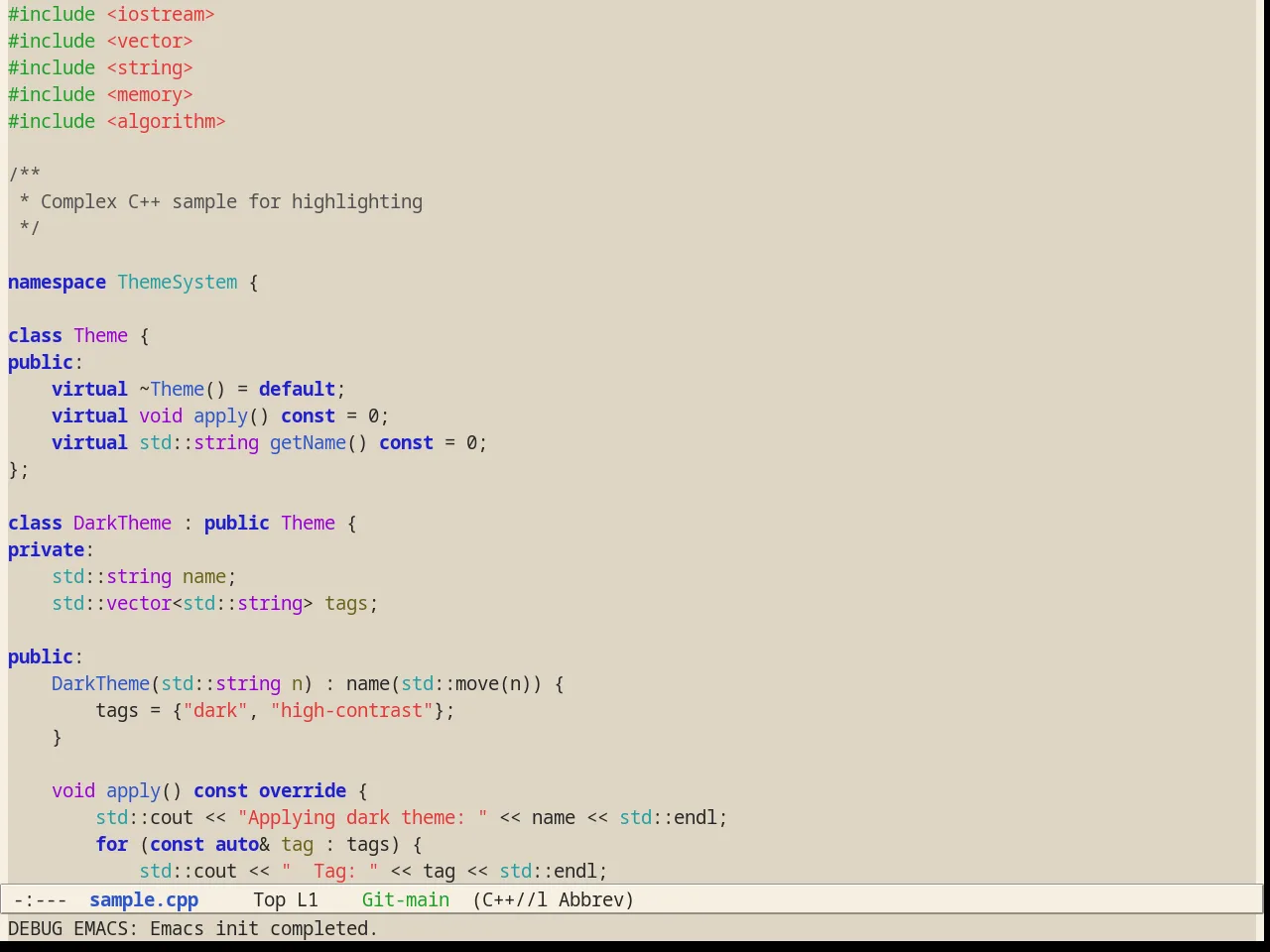Click the string " Tag: "
The width and height of the screenshot is (1270, 952).
point(329,871)
